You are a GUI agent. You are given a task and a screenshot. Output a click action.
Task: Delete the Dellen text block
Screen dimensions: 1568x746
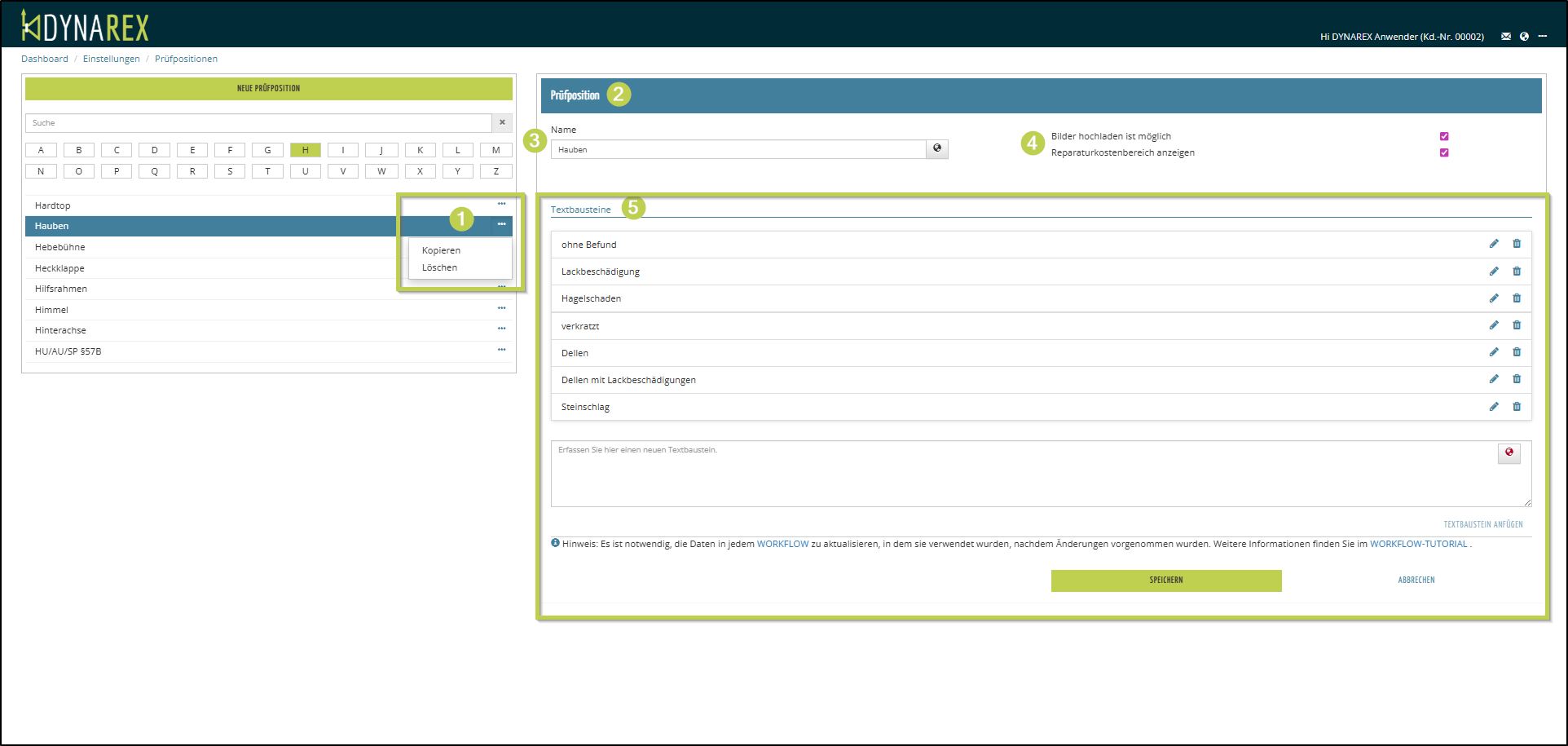click(x=1517, y=352)
